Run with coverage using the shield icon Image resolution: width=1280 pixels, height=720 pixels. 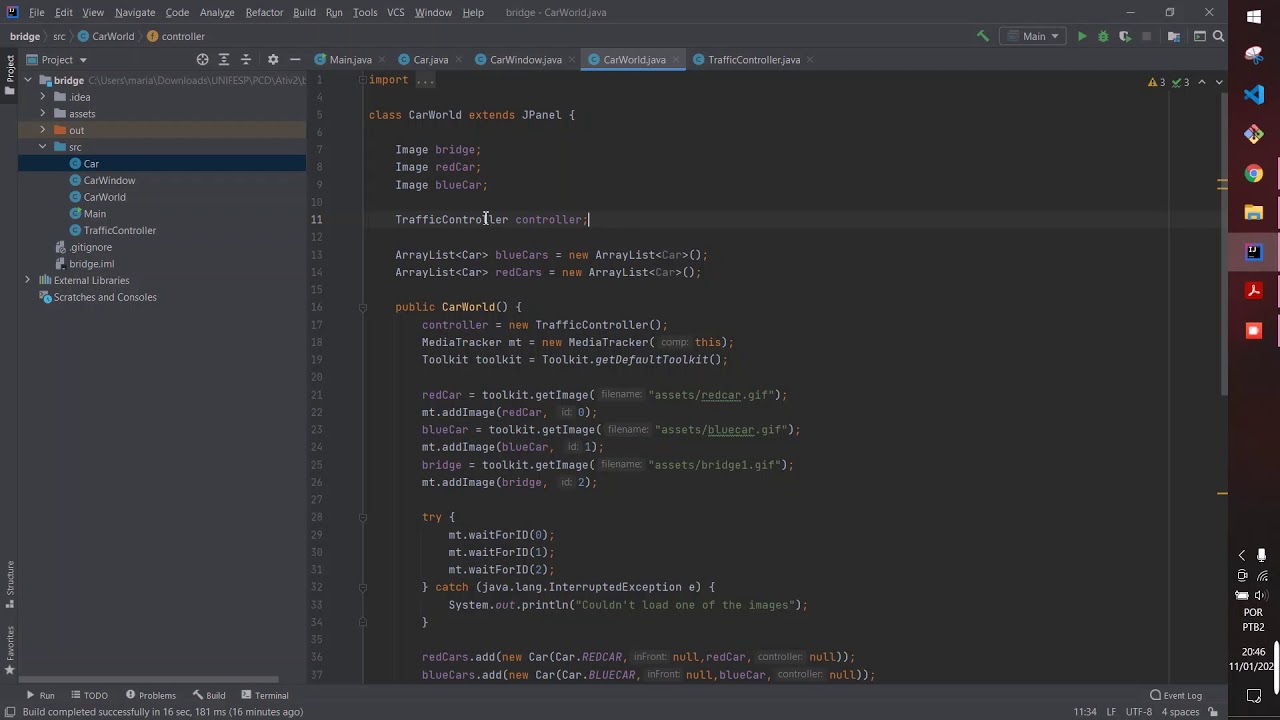(x=1125, y=36)
